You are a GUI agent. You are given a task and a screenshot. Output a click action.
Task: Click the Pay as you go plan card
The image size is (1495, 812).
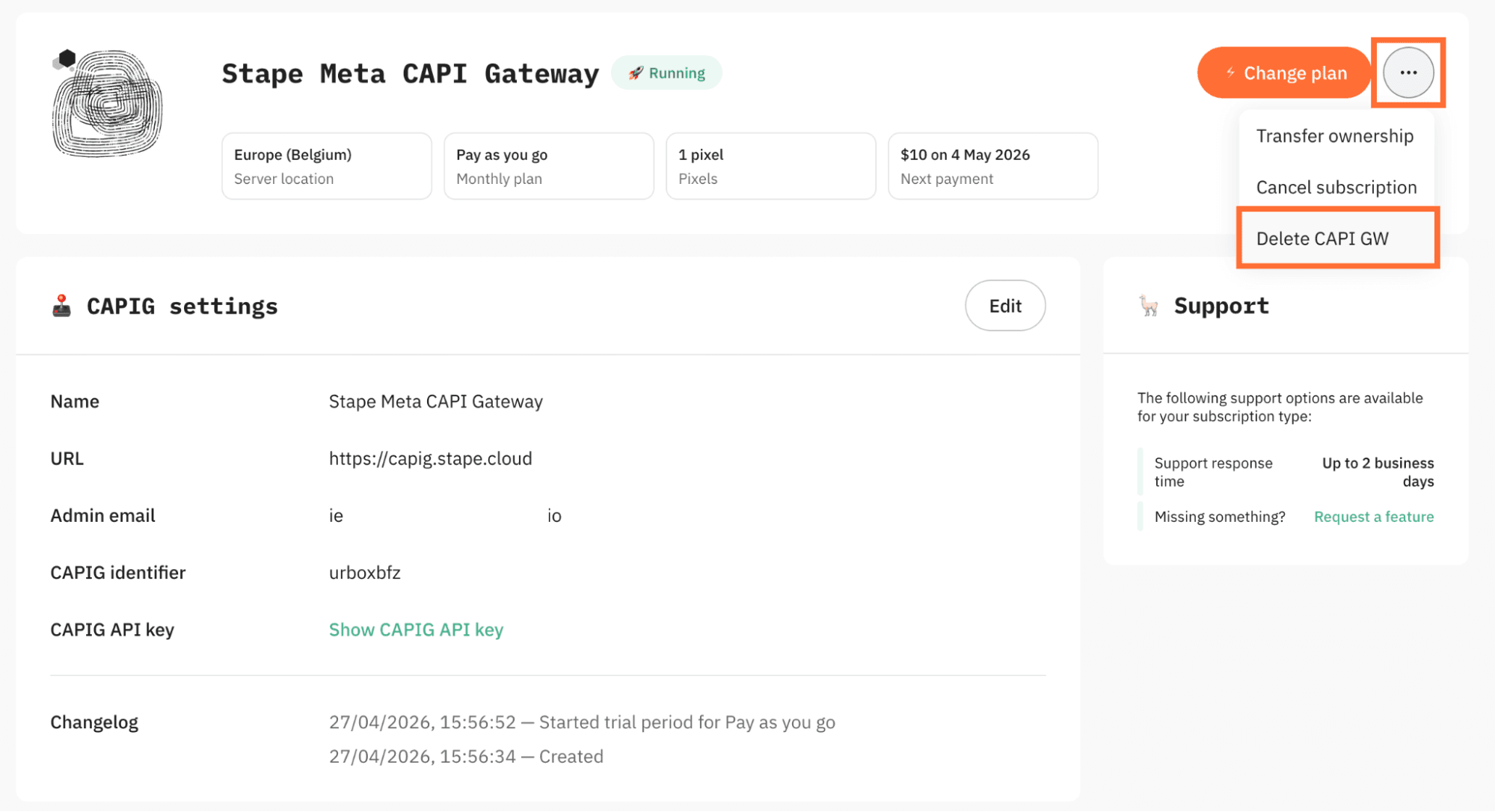click(549, 166)
